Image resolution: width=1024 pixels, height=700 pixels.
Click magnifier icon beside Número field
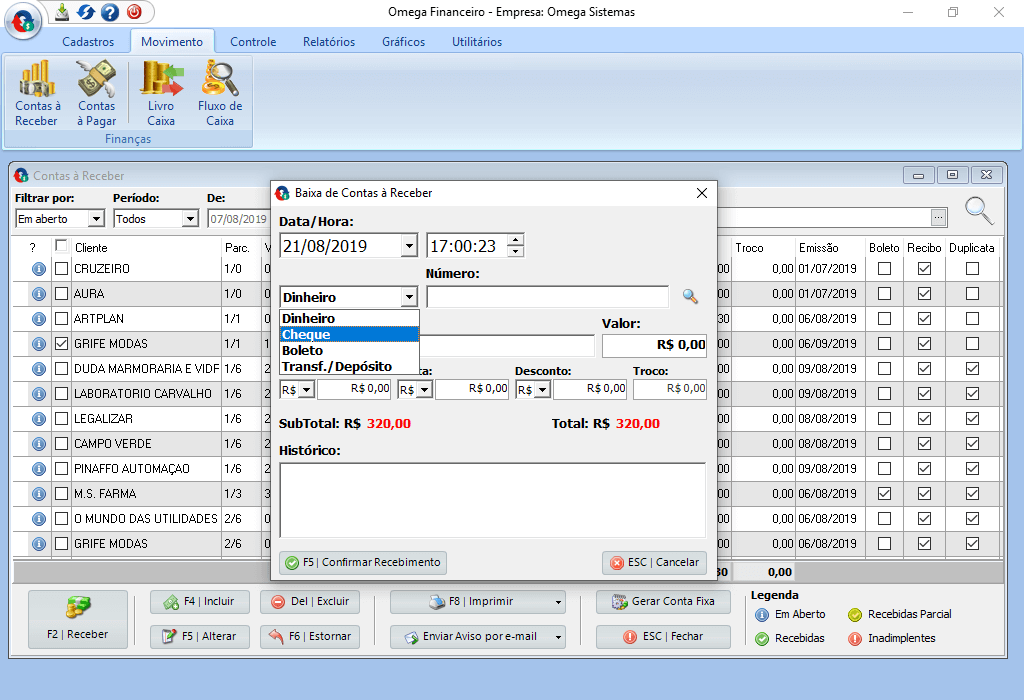pos(690,296)
